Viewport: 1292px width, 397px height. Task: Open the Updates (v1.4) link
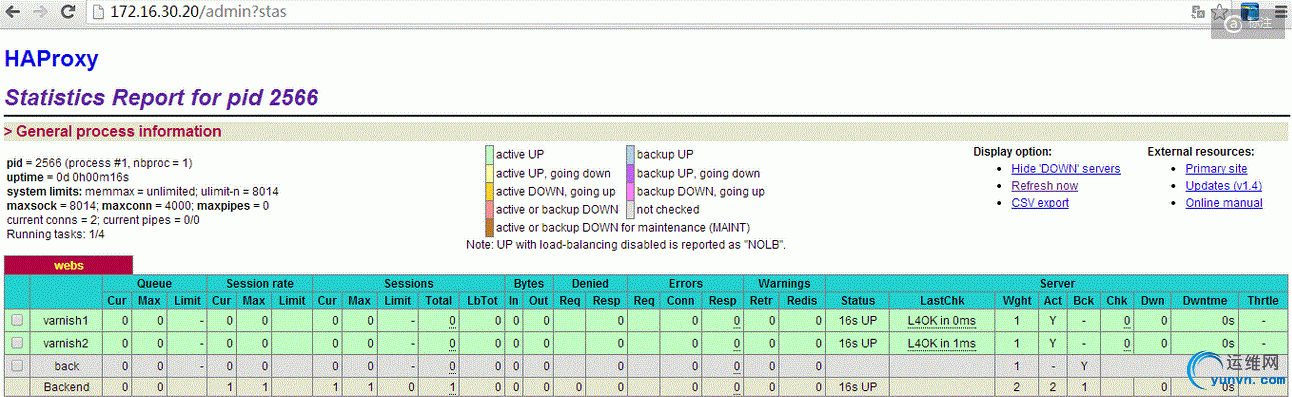pos(1223,186)
